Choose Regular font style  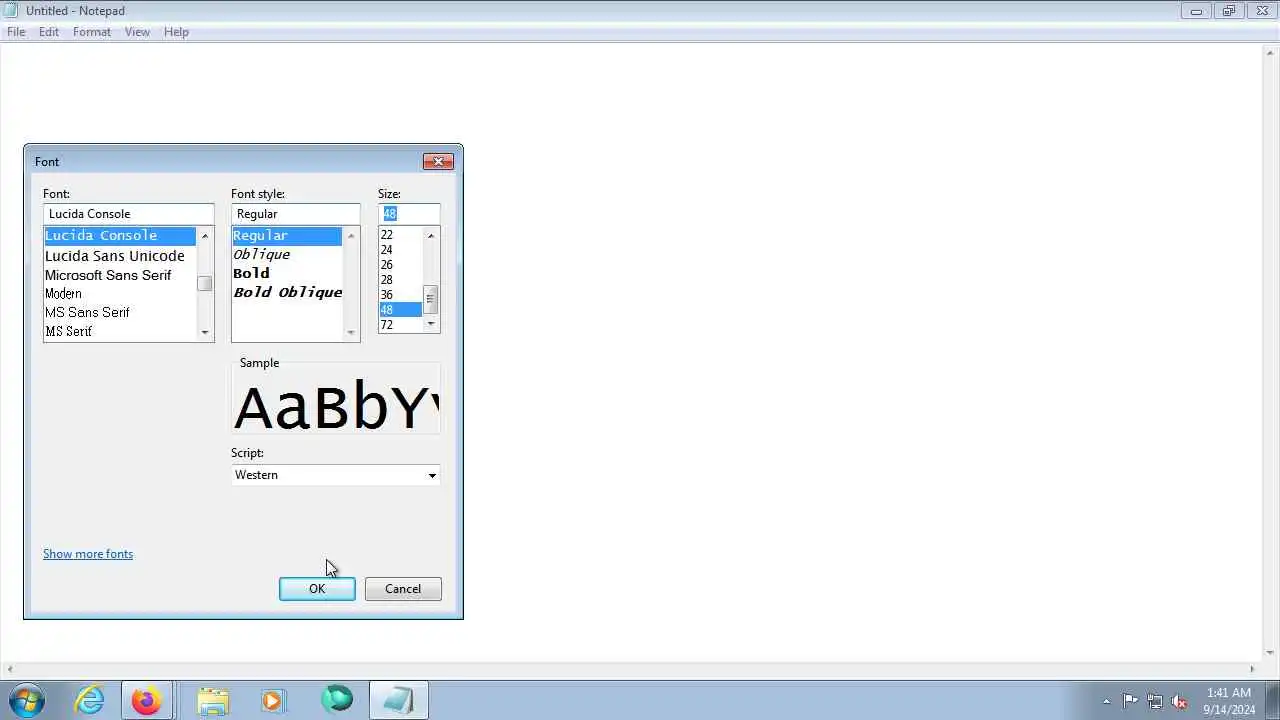[x=287, y=236]
